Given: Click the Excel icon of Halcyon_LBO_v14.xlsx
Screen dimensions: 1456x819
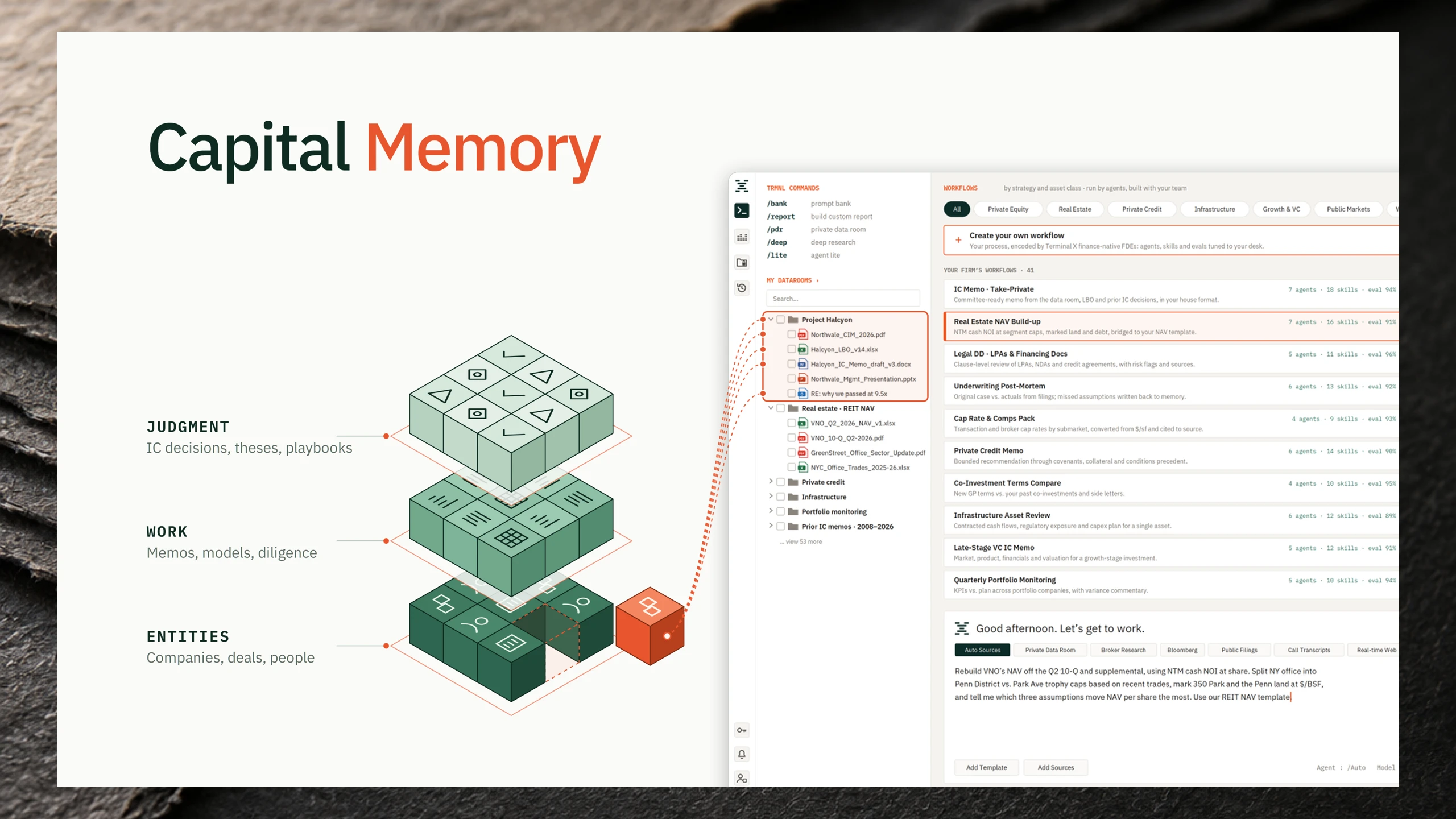Looking at the screenshot, I should [x=803, y=349].
